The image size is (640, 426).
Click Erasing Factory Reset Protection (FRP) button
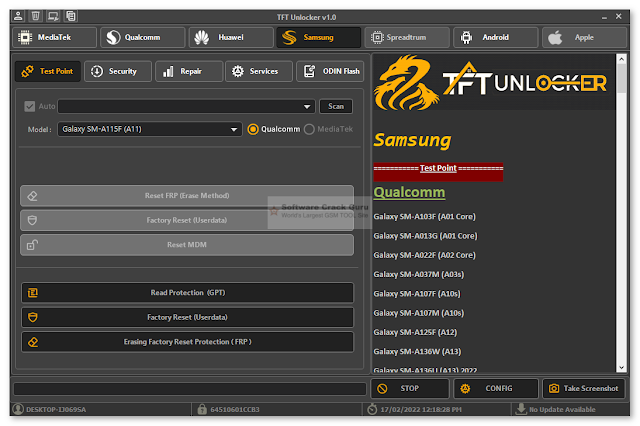[x=187, y=342]
